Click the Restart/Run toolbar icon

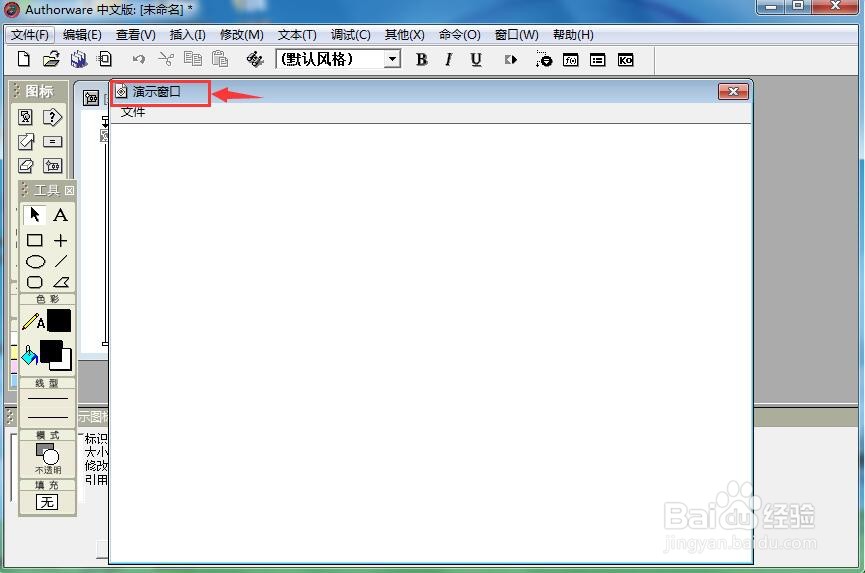[511, 60]
